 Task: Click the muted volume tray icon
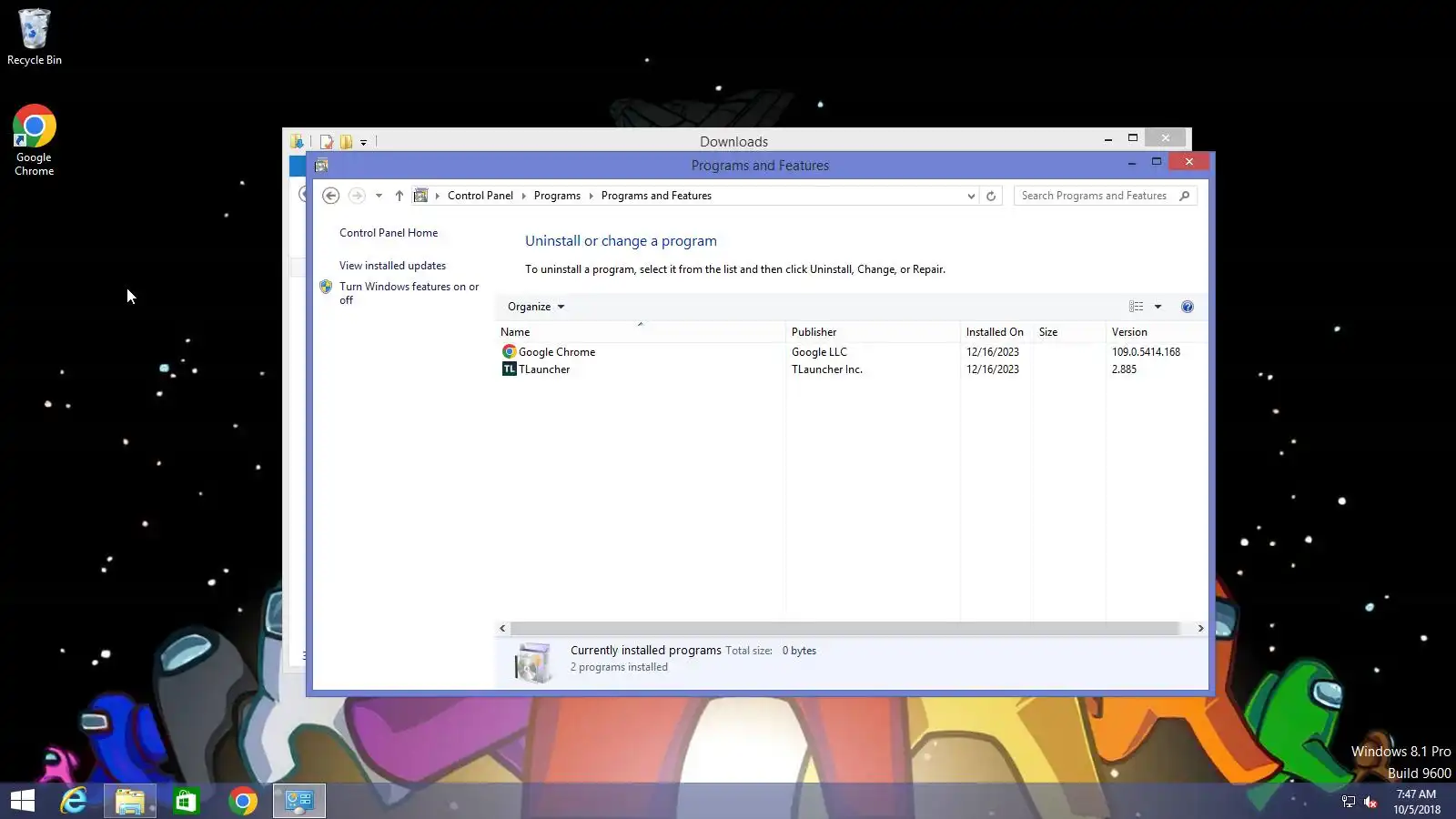pyautogui.click(x=1370, y=802)
